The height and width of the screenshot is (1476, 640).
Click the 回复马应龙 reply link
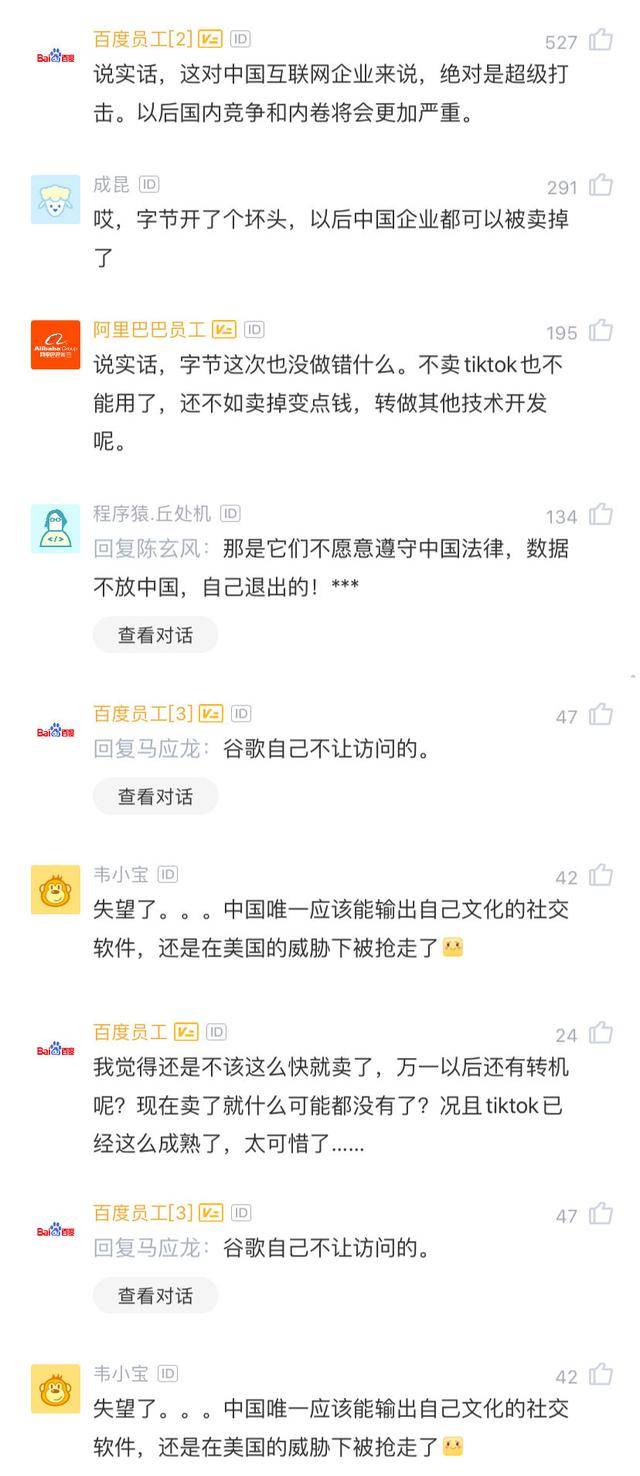tap(146, 749)
